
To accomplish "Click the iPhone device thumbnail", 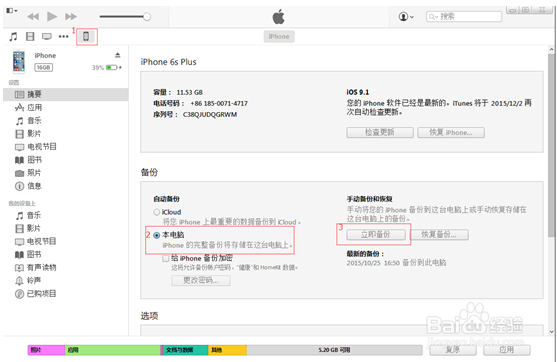I will click(19, 61).
